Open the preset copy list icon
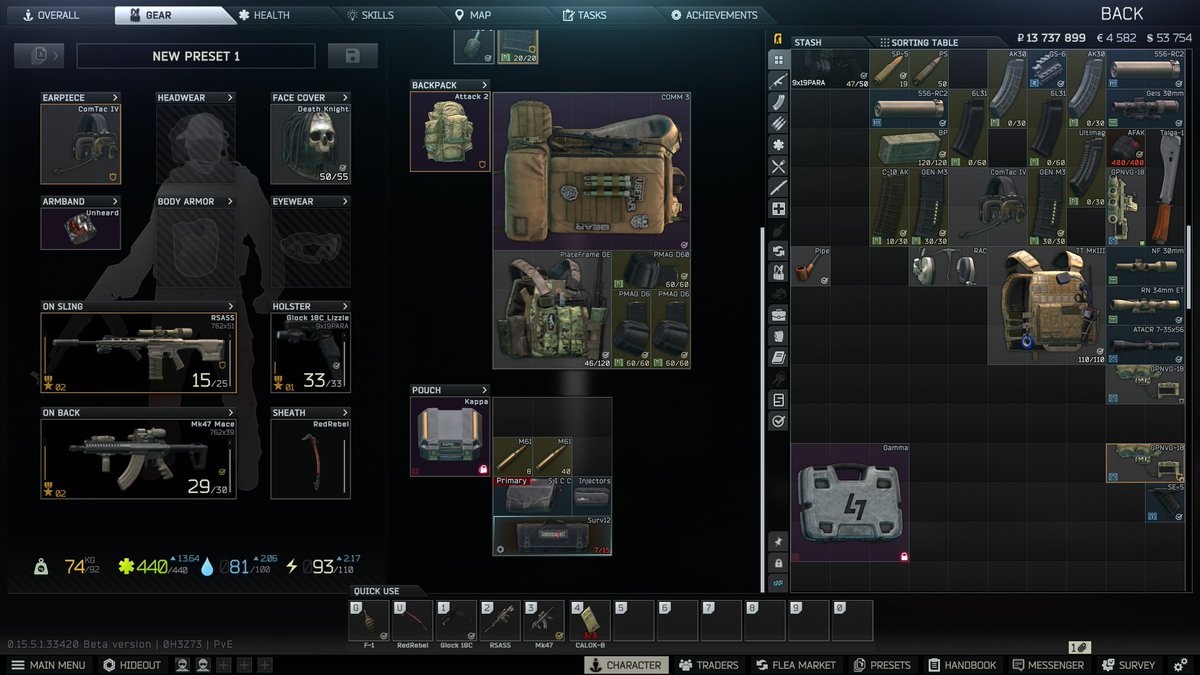 coord(40,56)
